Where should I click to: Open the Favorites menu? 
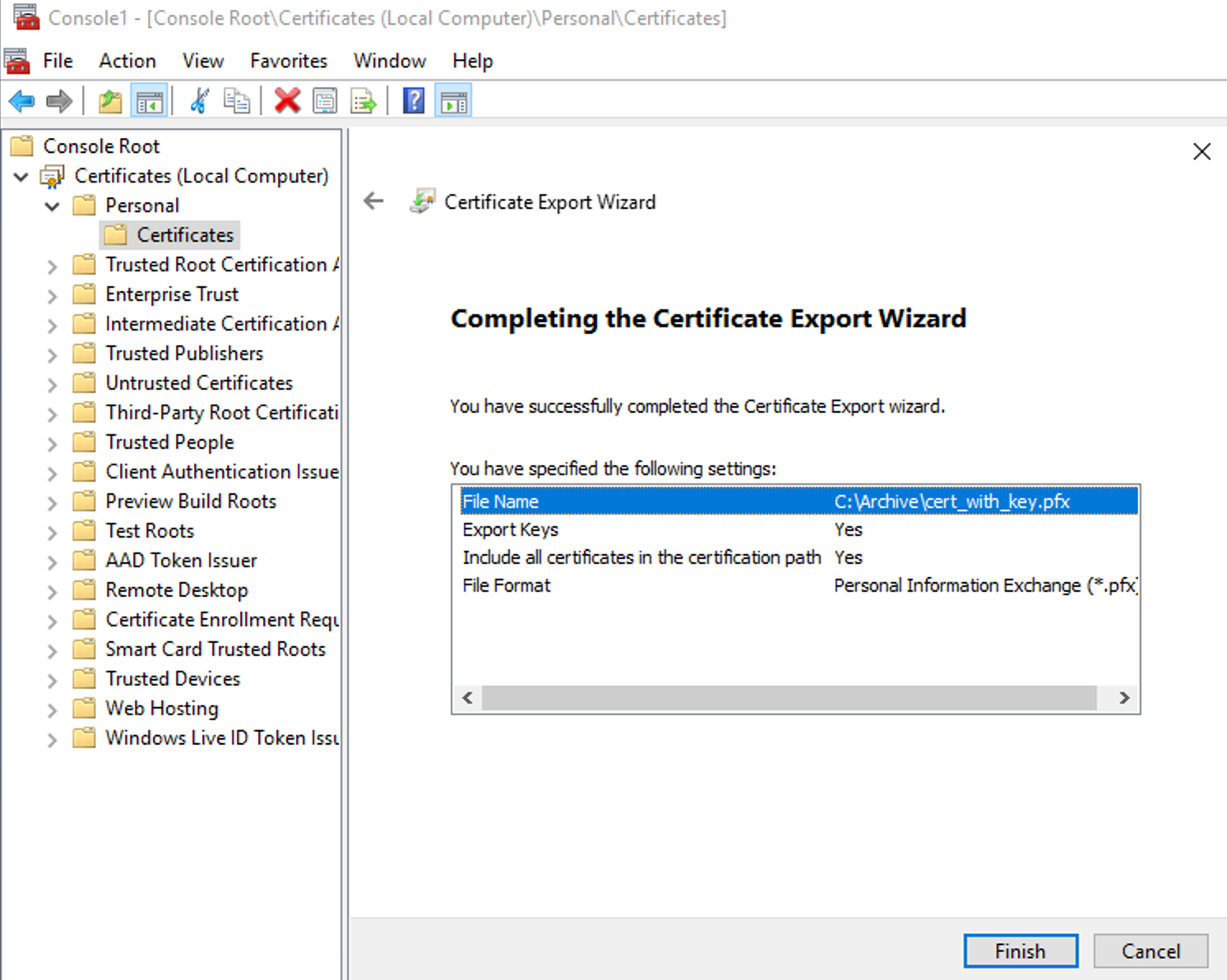288,61
